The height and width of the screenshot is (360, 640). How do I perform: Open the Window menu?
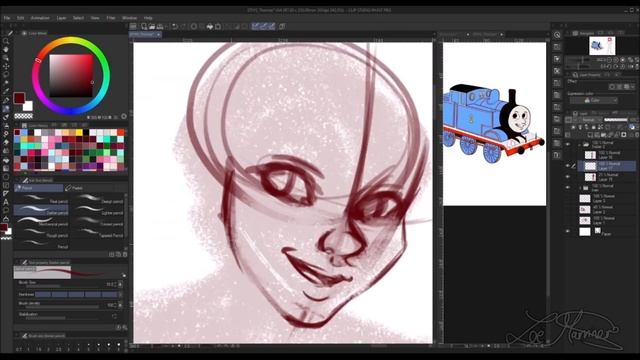[x=129, y=18]
